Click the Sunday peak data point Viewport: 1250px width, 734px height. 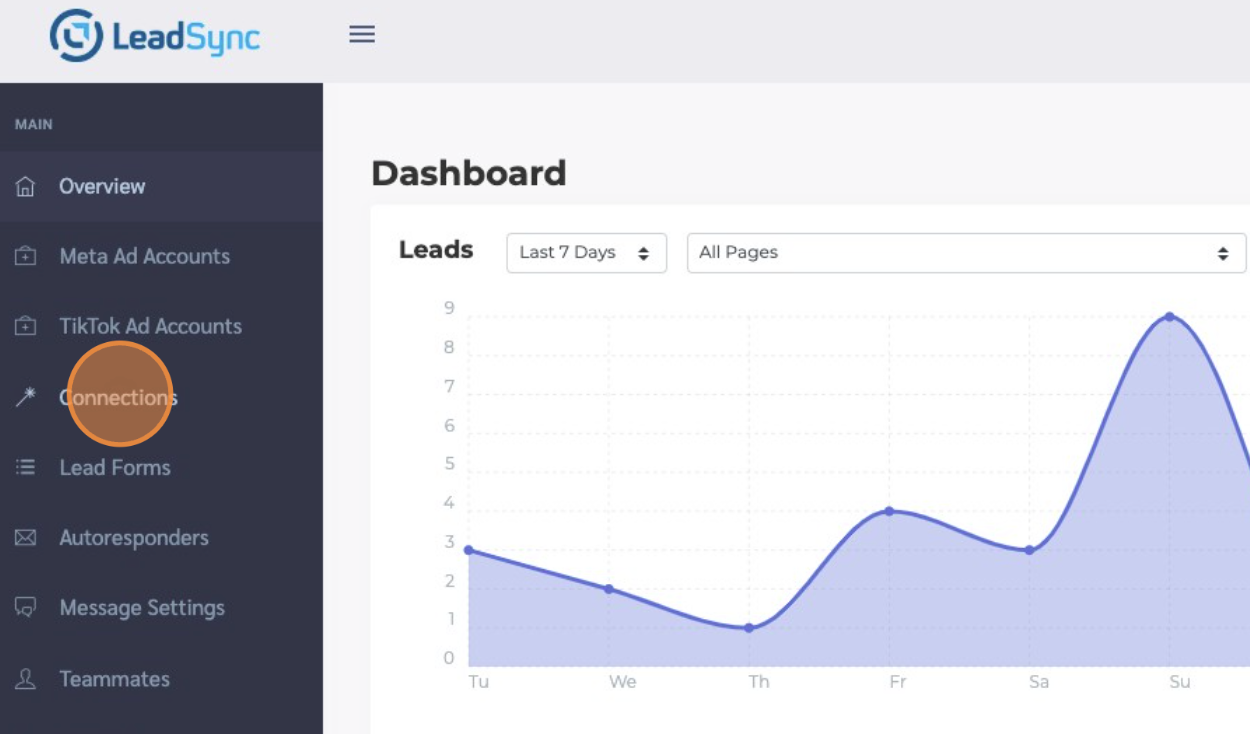click(1169, 317)
